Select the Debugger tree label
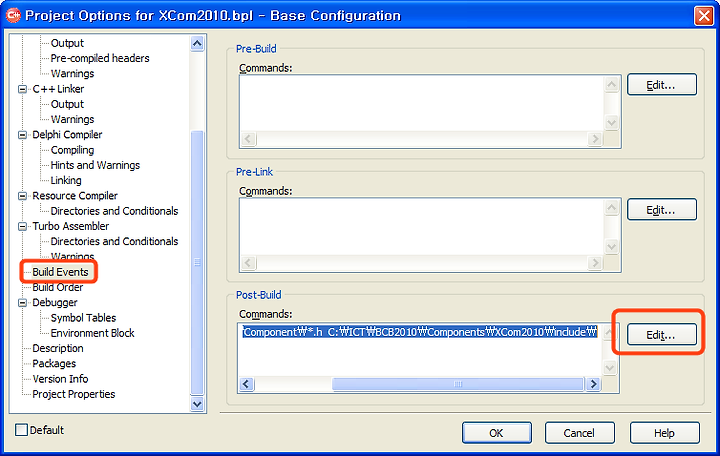The width and height of the screenshot is (720, 456). [x=55, y=303]
